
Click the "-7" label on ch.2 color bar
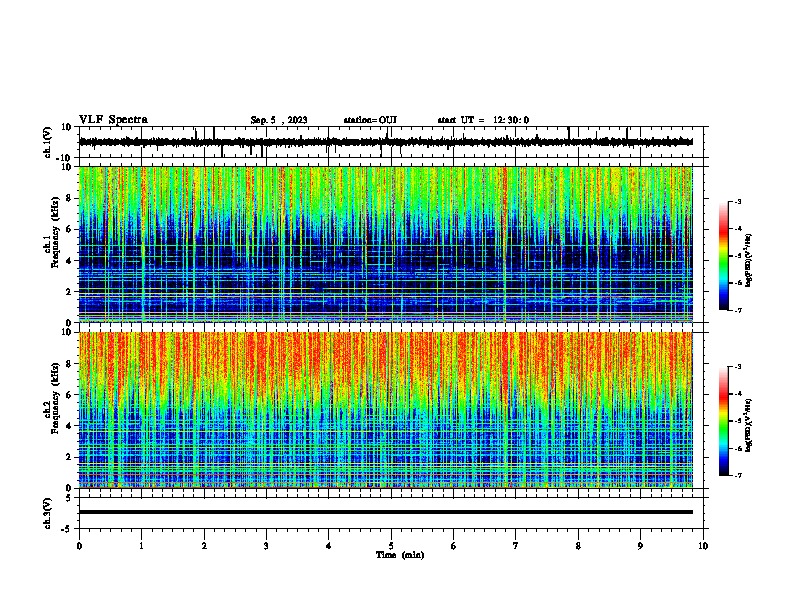[x=738, y=475]
